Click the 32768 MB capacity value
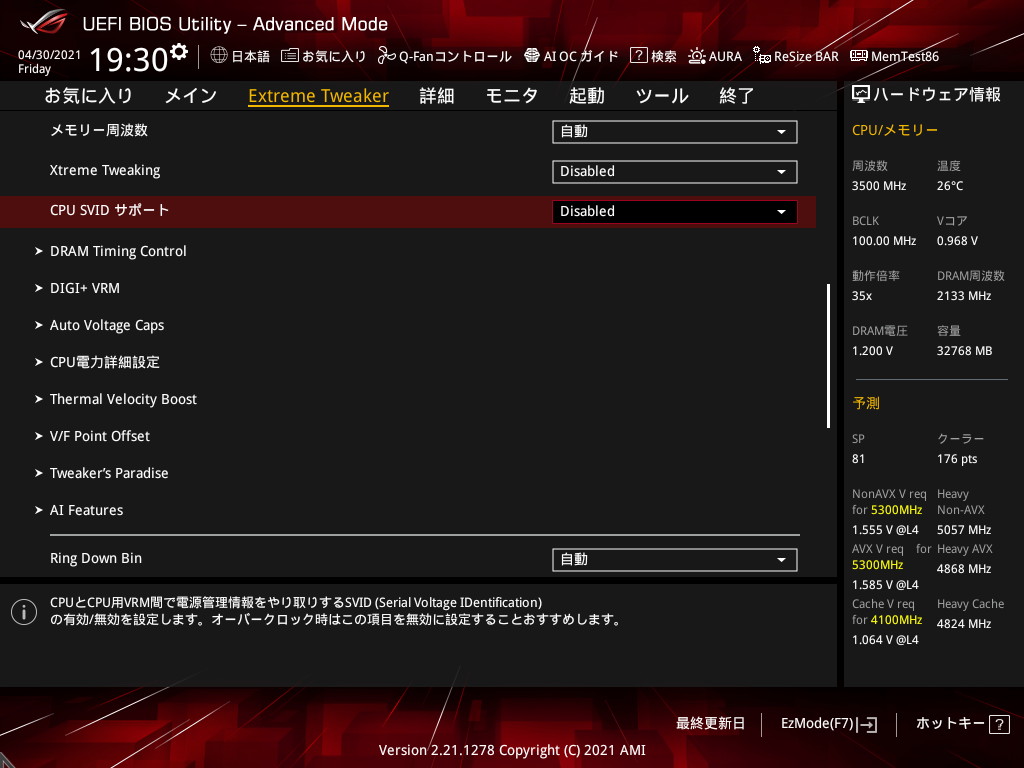The width and height of the screenshot is (1024, 768). [x=965, y=351]
